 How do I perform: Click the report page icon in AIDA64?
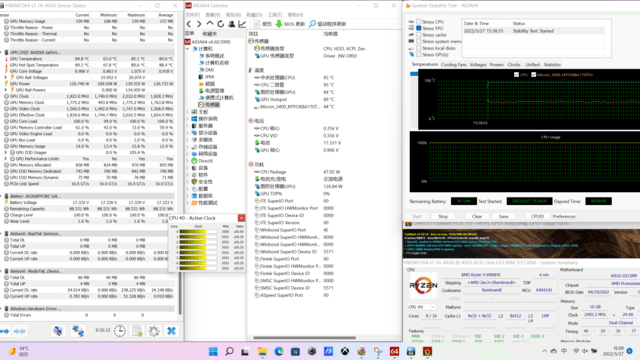[257, 24]
